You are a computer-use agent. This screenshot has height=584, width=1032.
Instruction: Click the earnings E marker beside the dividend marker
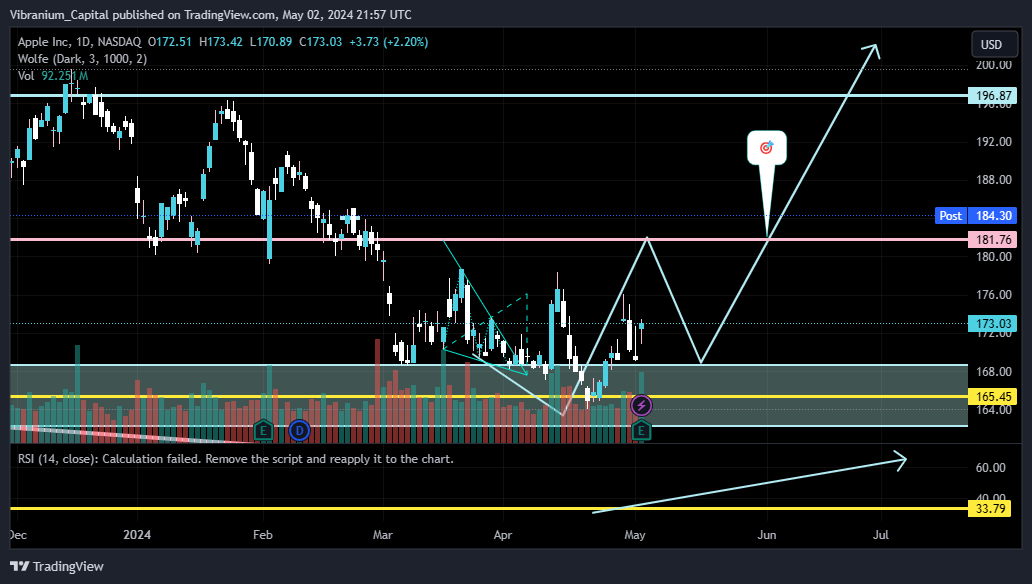coord(263,431)
